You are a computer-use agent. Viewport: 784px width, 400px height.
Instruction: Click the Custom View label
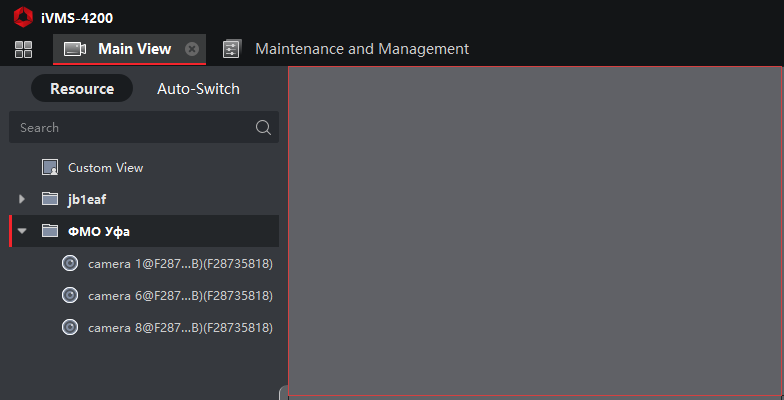click(x=106, y=168)
